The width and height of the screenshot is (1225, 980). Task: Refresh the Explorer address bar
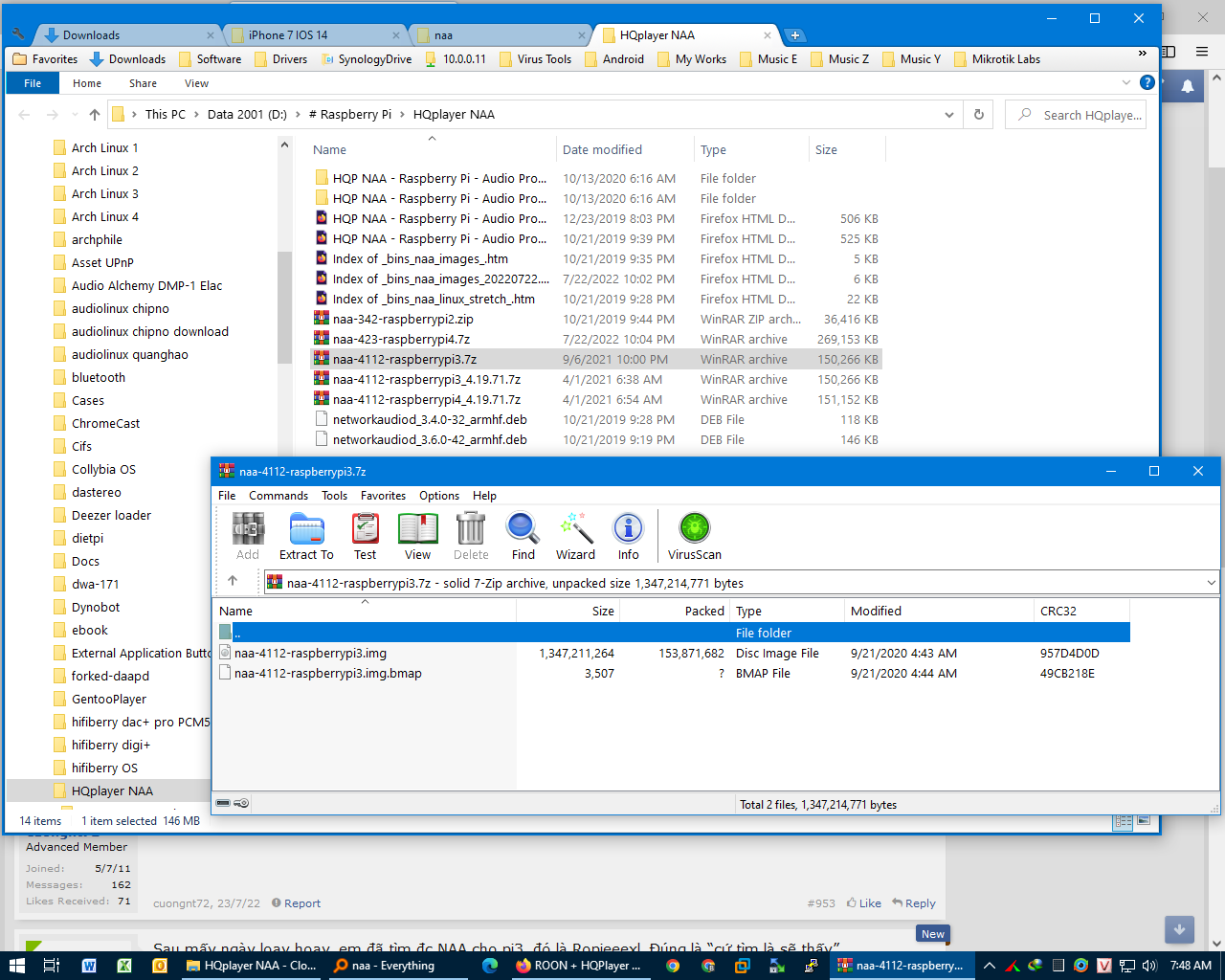tap(978, 114)
